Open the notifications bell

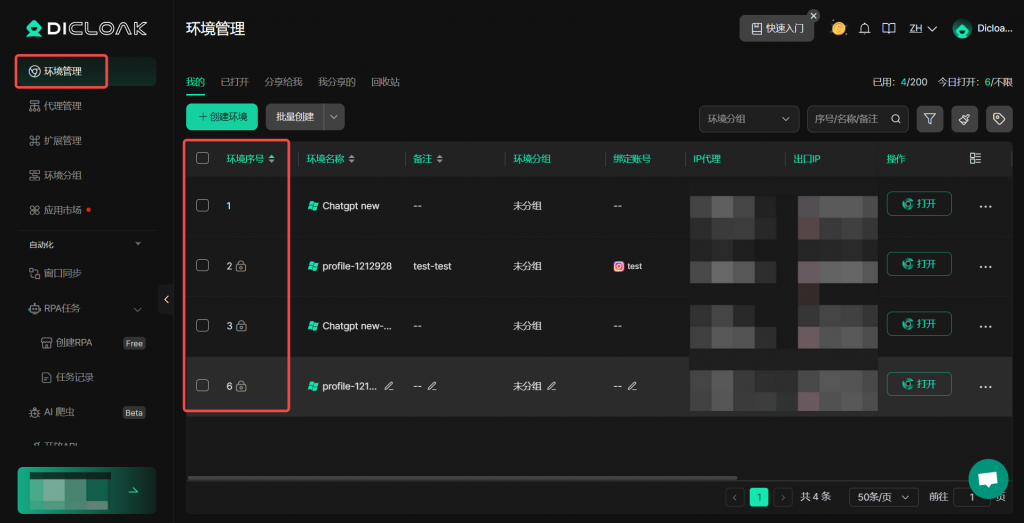click(864, 29)
